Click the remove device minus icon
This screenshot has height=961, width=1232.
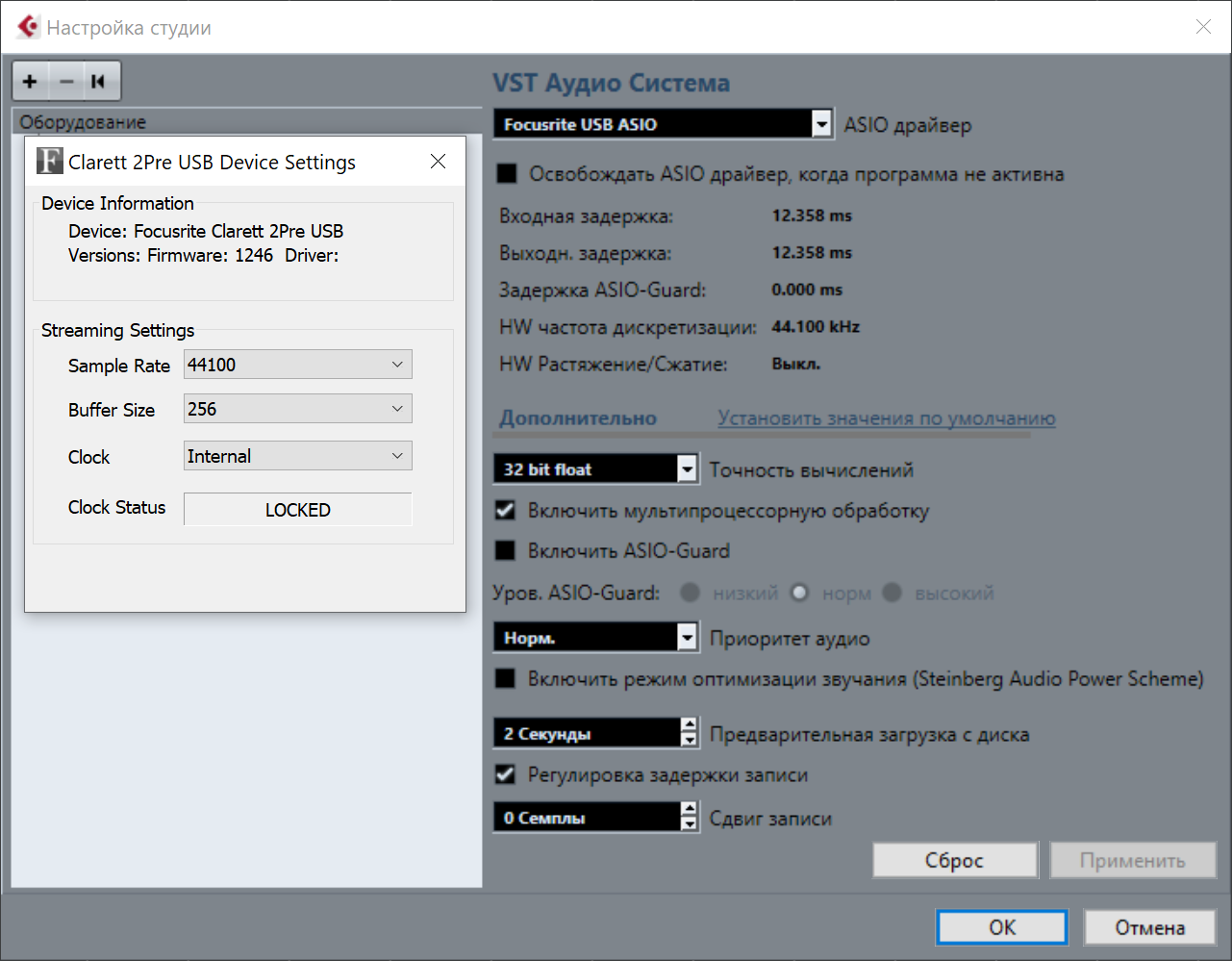[66, 82]
